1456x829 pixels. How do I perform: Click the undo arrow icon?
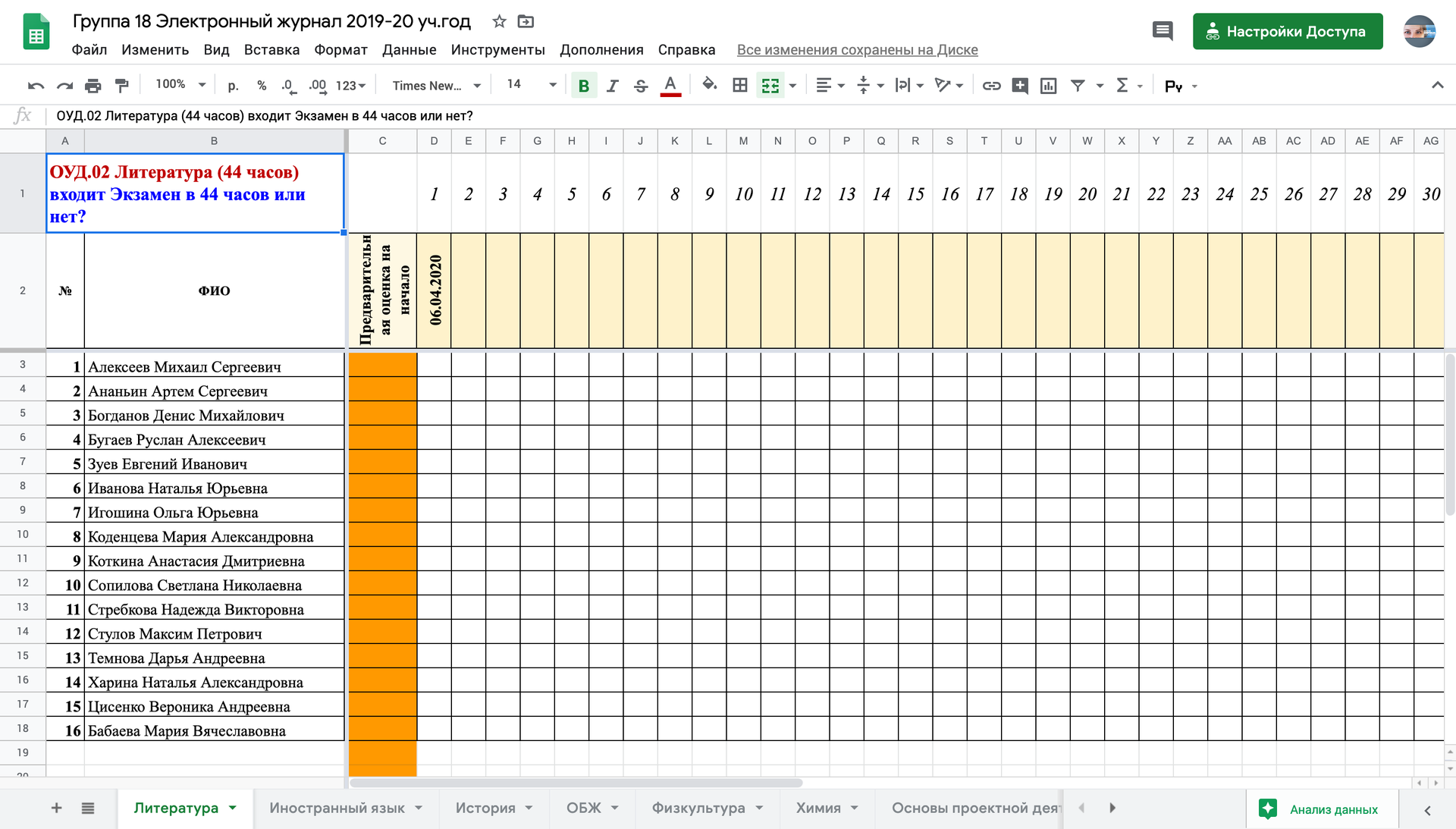click(x=36, y=86)
